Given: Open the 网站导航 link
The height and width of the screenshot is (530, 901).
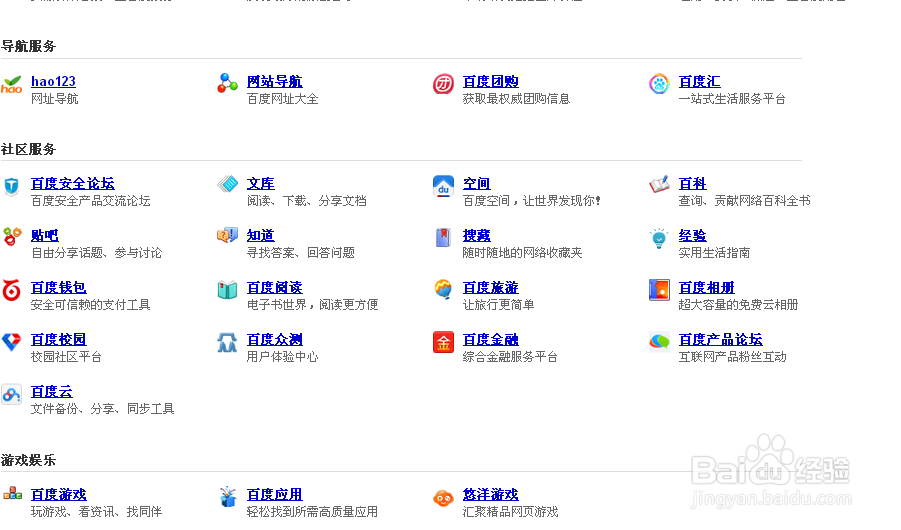Looking at the screenshot, I should click(x=274, y=82).
